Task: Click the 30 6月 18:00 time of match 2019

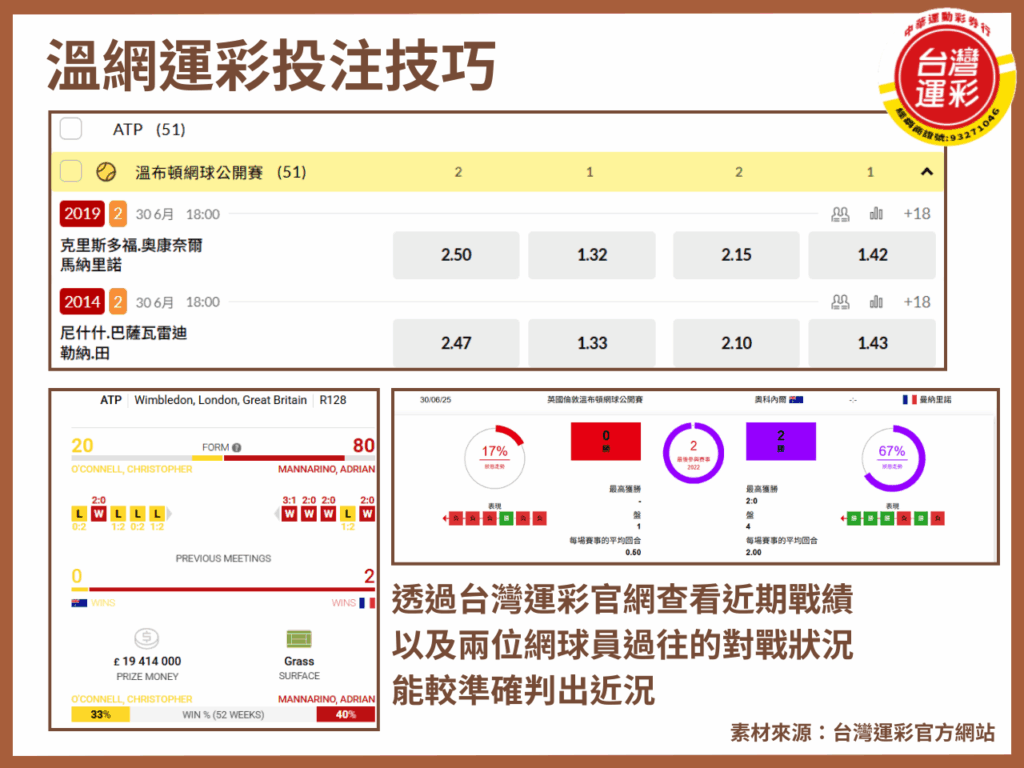Action: 178,214
